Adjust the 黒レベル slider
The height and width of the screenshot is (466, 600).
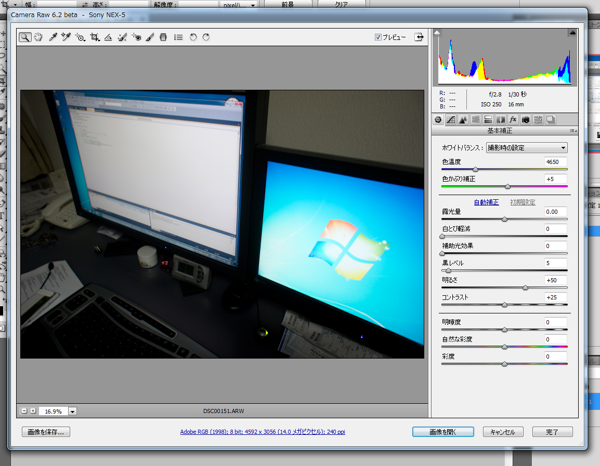448,270
